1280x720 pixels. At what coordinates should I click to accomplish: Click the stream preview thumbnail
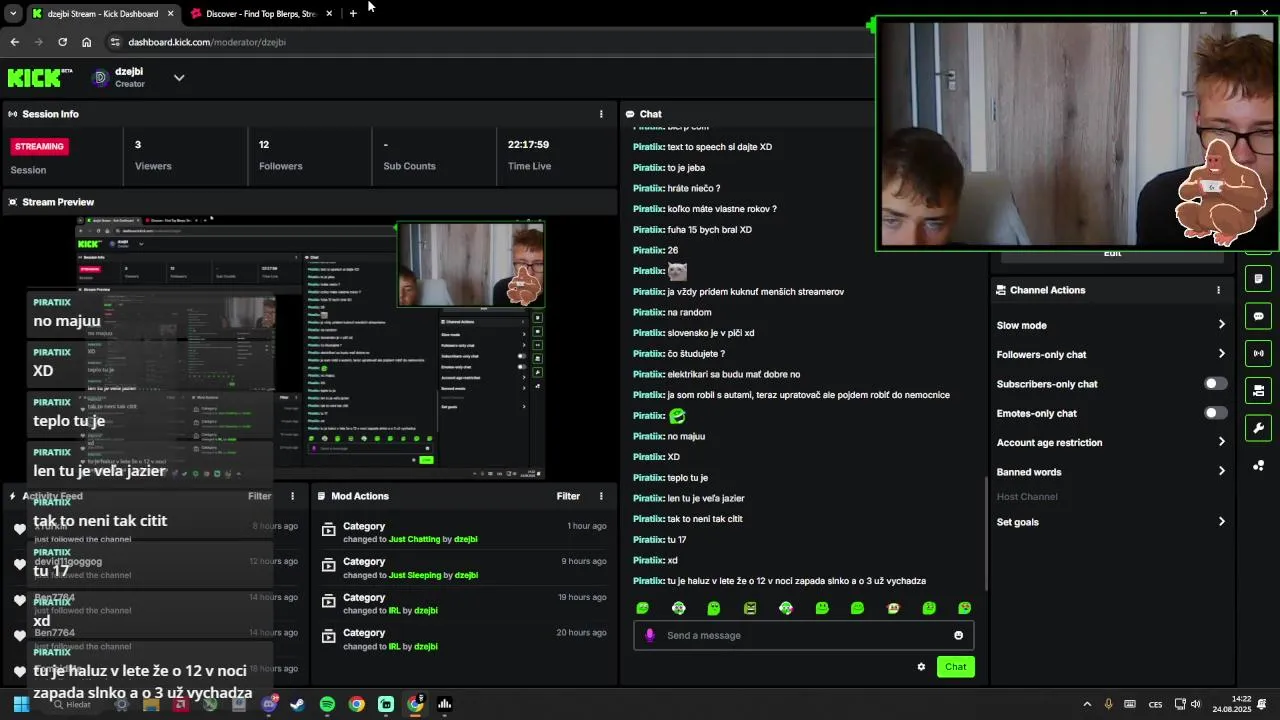pos(311,347)
